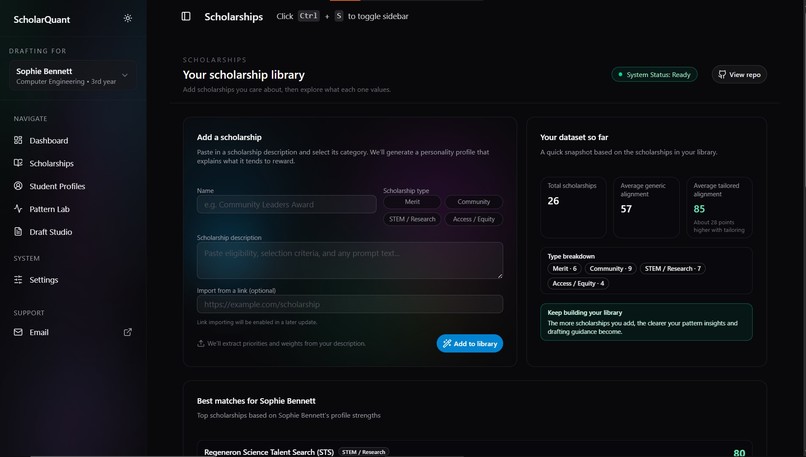806x457 pixels.
Task: Click the Pattern Lab activity icon
Action: point(18,209)
